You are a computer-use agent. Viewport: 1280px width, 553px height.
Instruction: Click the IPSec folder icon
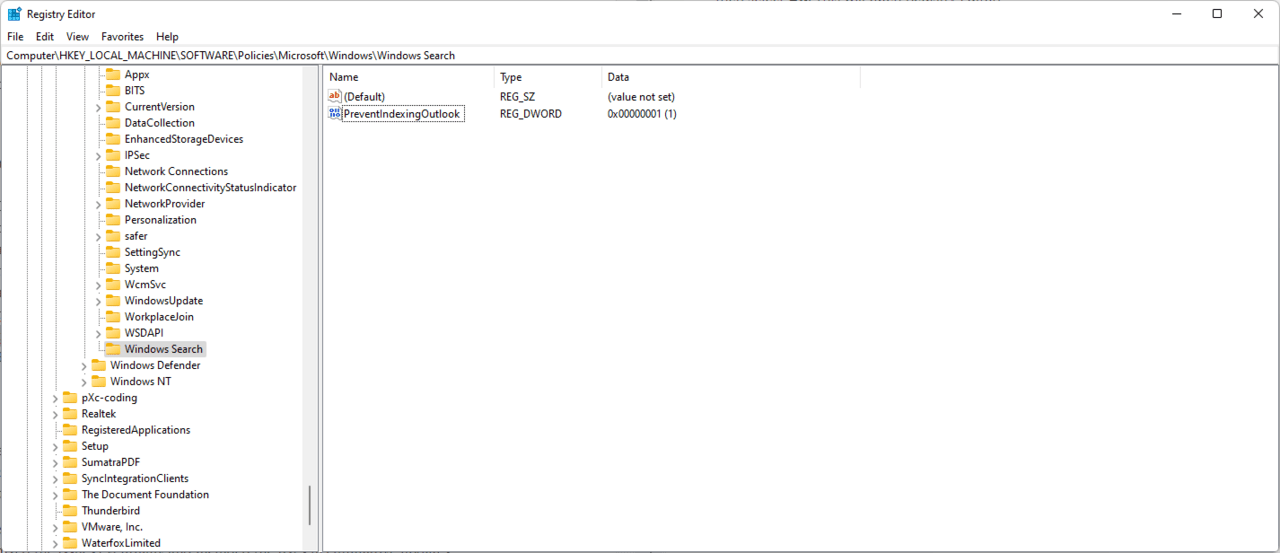point(112,155)
